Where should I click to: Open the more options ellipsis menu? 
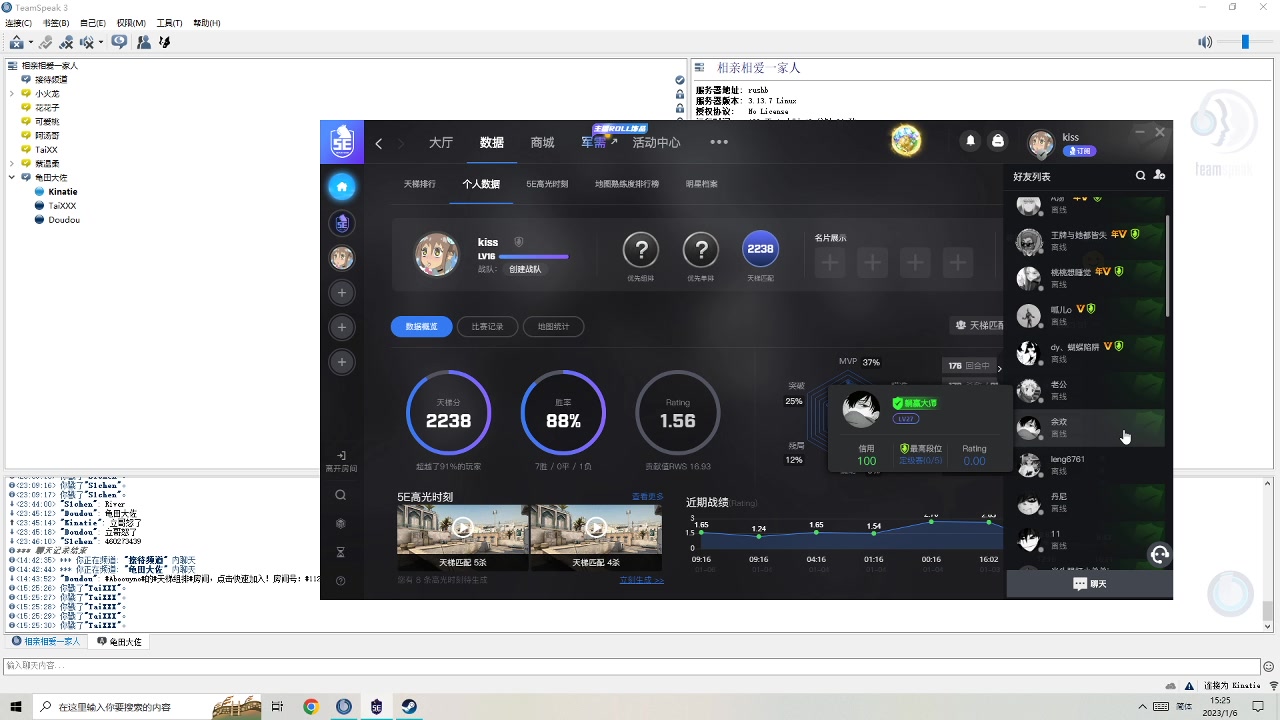tap(719, 142)
